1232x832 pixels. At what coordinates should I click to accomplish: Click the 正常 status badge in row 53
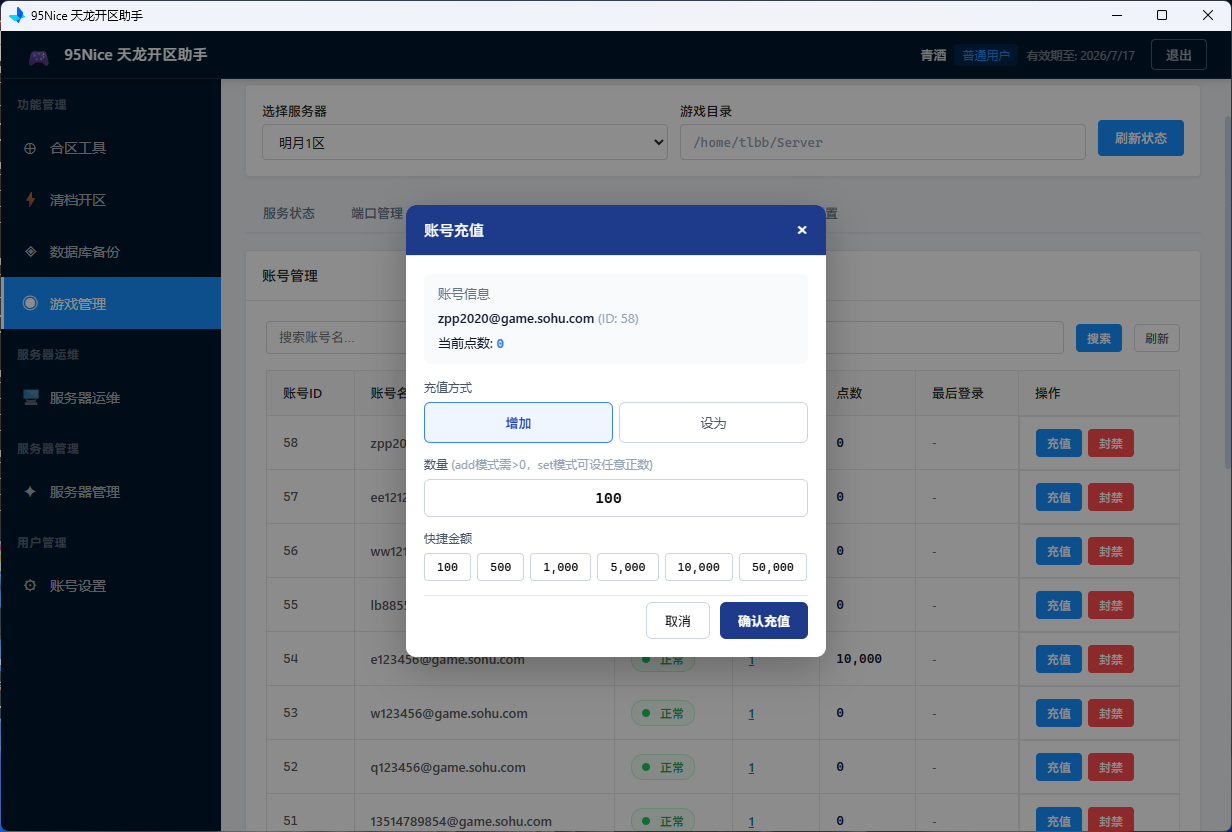(x=662, y=714)
